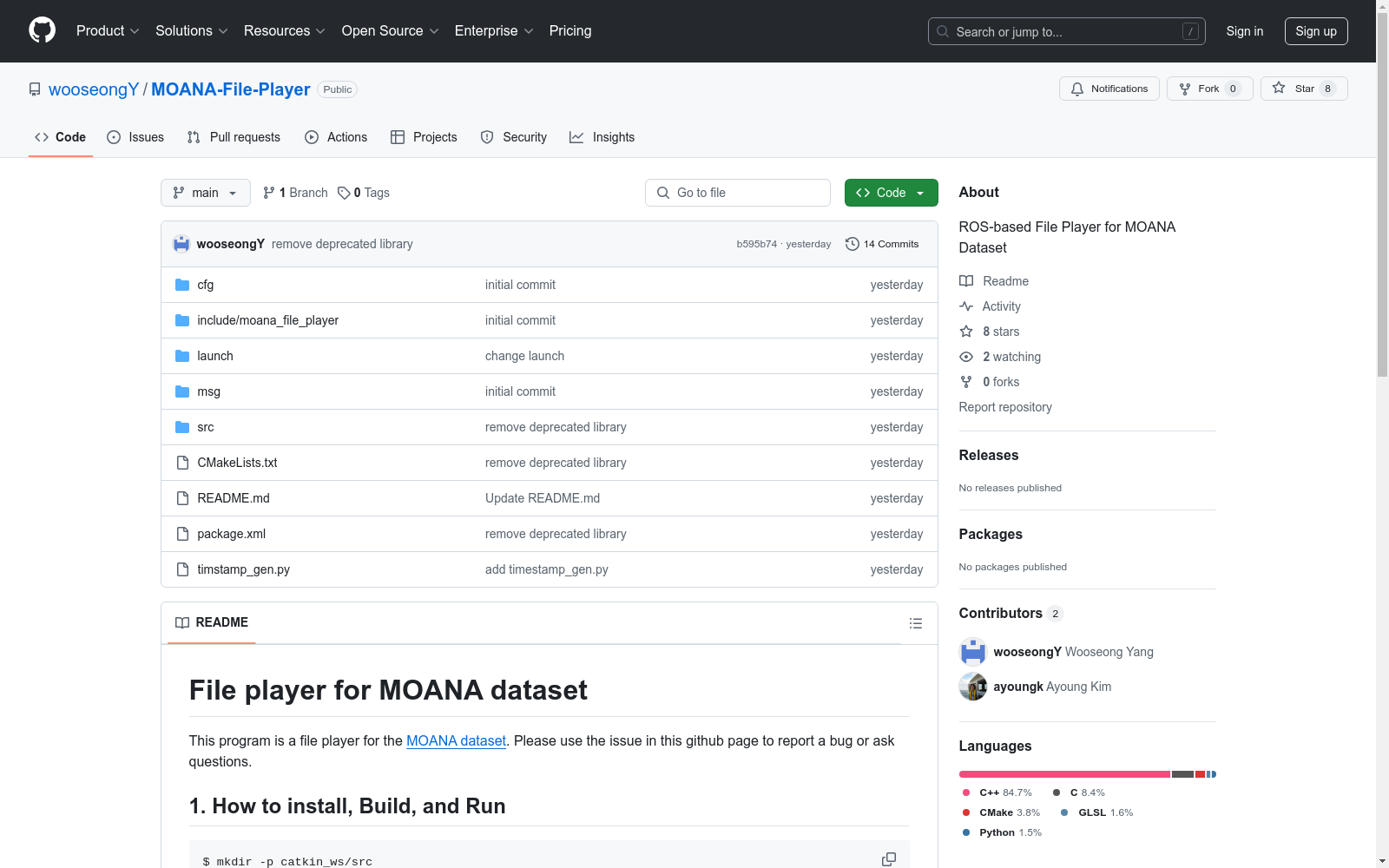Click the README.md file icon

coord(182,498)
